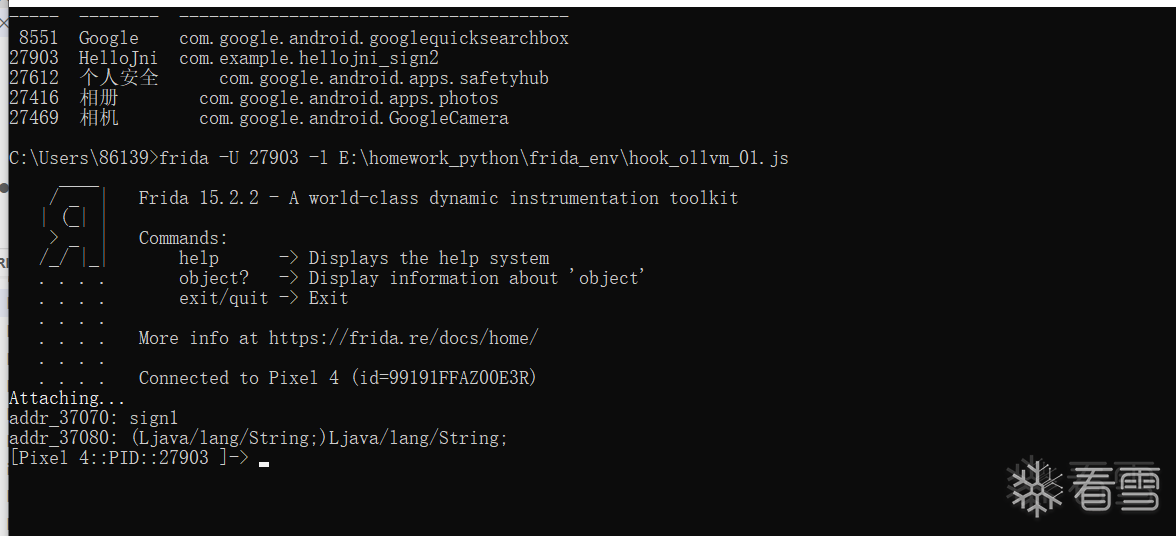Select the googlequicksearchbox package line
This screenshot has height=536, width=1176.
tap(289, 38)
